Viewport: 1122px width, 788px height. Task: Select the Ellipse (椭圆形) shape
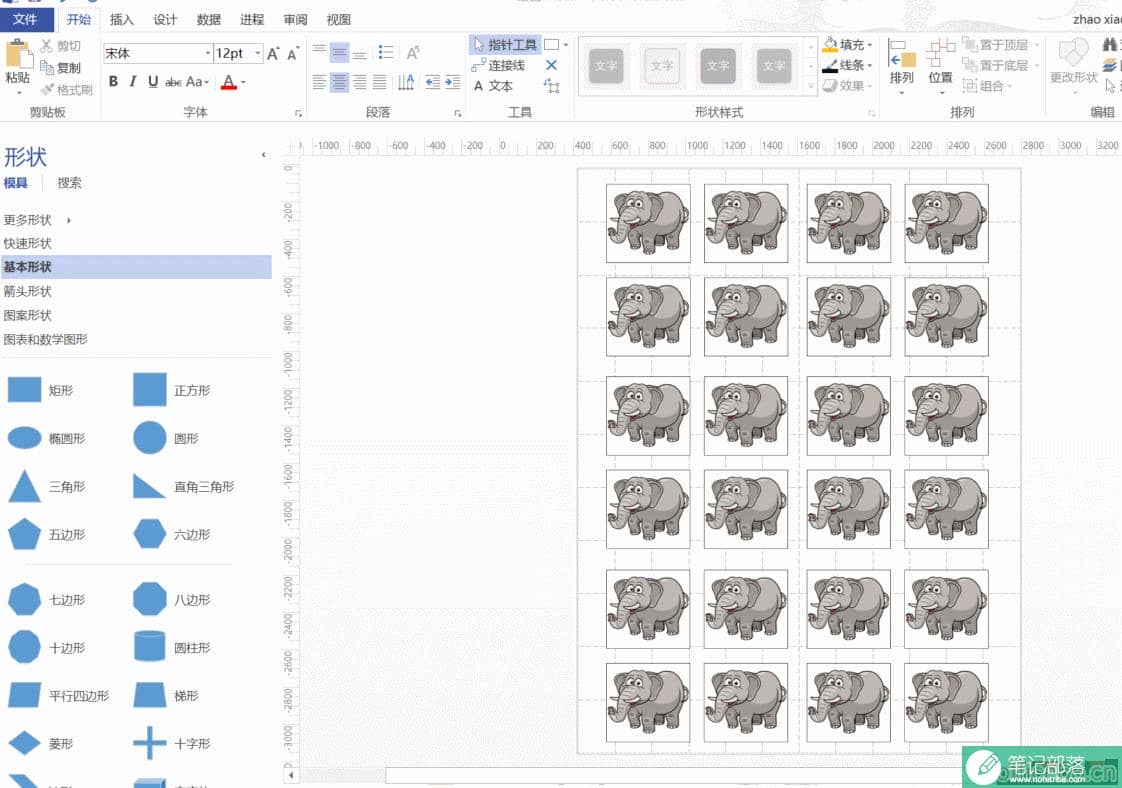(47, 438)
